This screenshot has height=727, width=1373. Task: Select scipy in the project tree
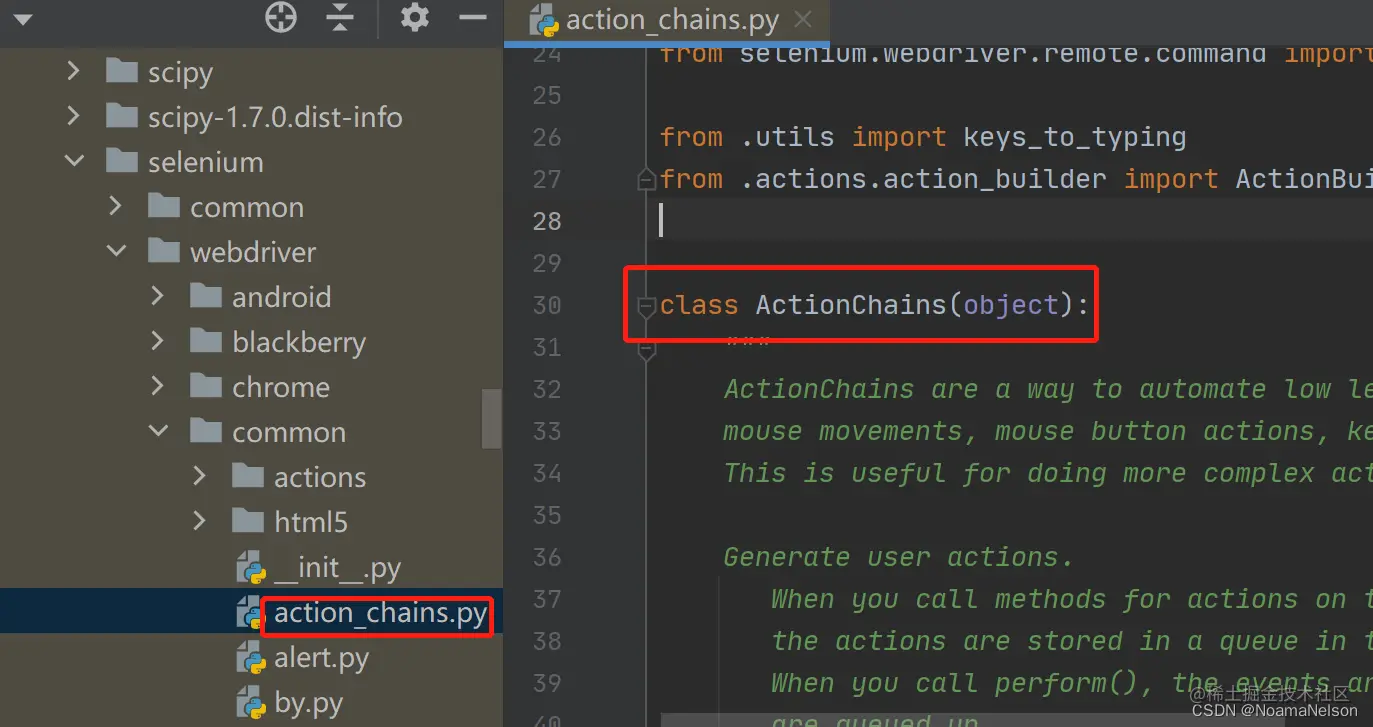pyautogui.click(x=180, y=72)
